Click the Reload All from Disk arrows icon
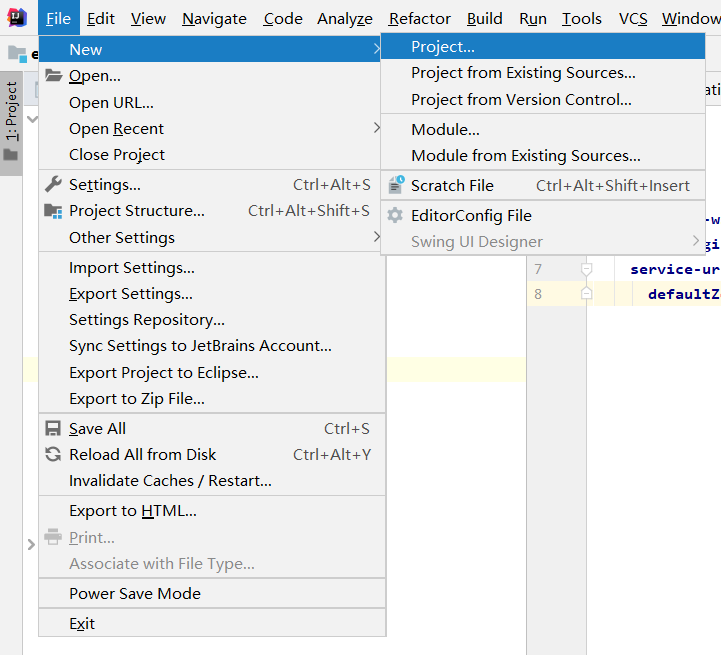The height and width of the screenshot is (655, 721). point(53,454)
